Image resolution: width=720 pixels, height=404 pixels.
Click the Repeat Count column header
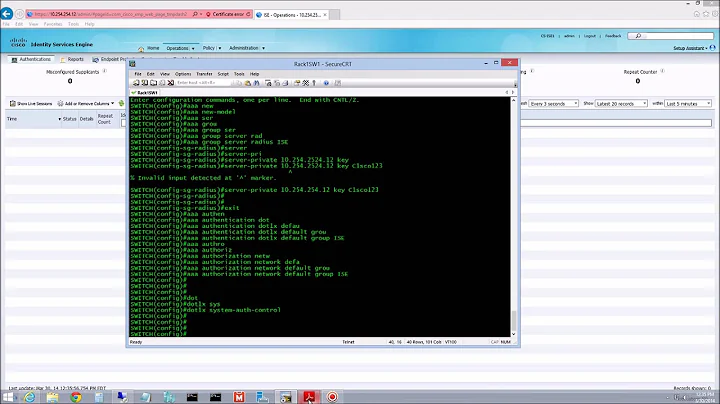pos(105,119)
